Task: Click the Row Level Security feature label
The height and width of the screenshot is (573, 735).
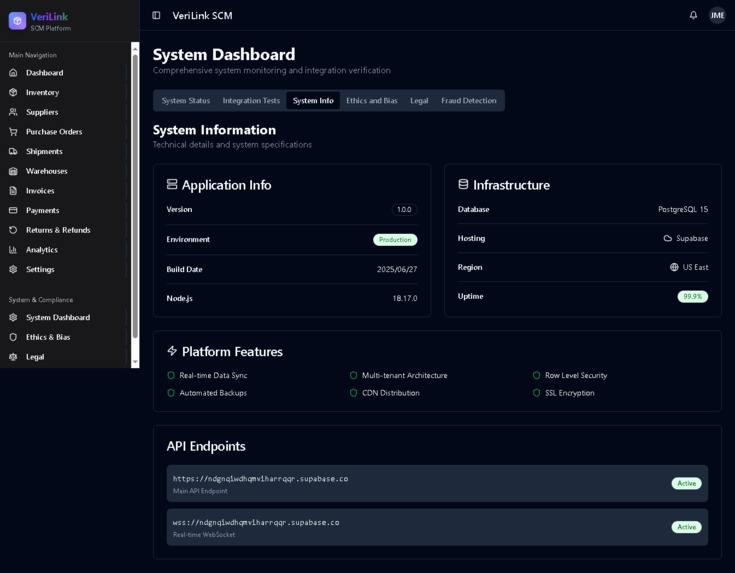Action: (576, 375)
